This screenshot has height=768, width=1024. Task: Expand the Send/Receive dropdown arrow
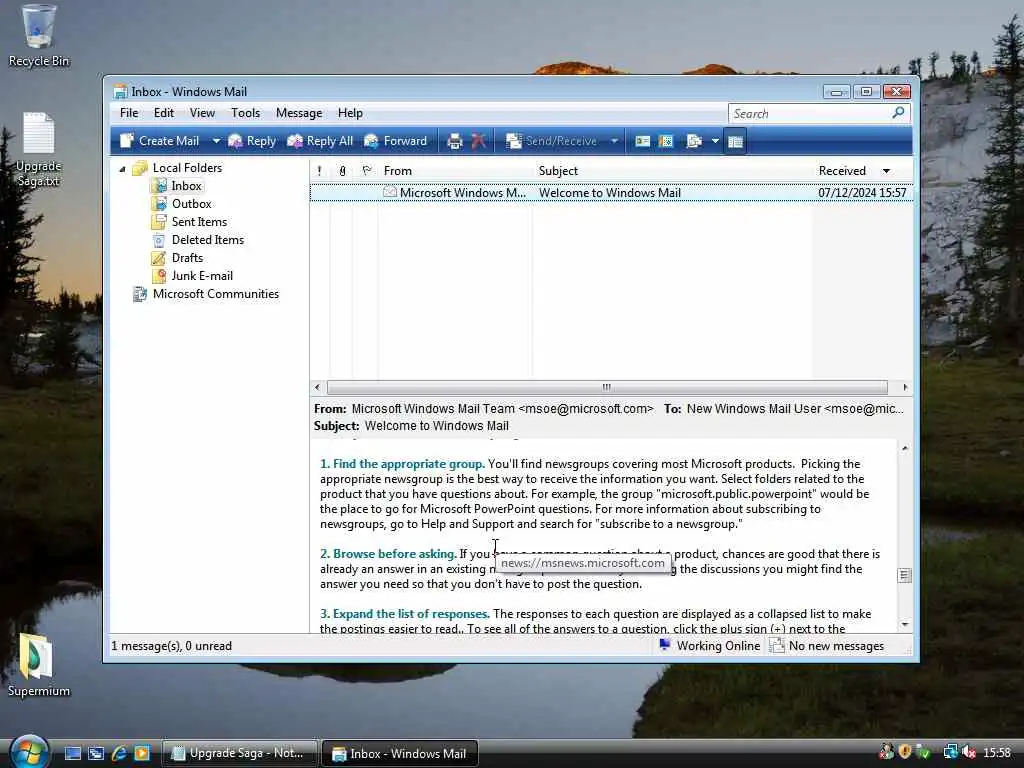tap(614, 141)
